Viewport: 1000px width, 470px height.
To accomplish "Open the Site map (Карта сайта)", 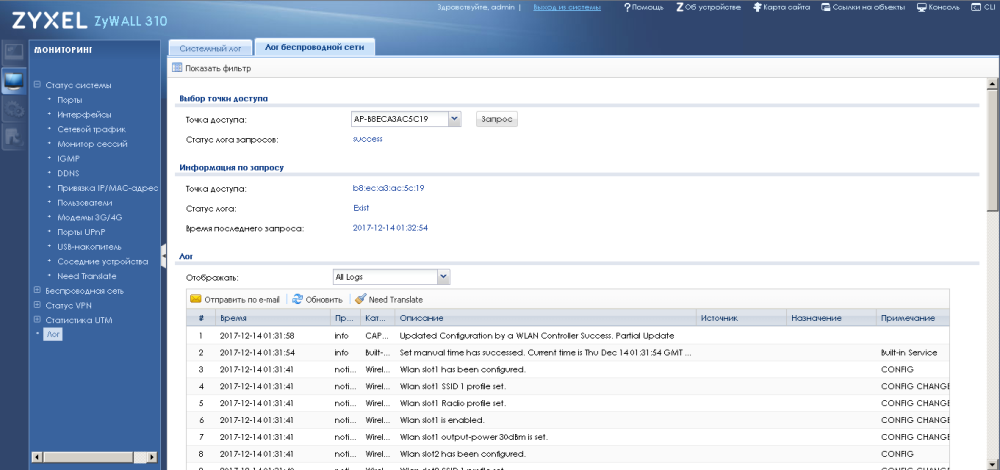I will [x=781, y=7].
